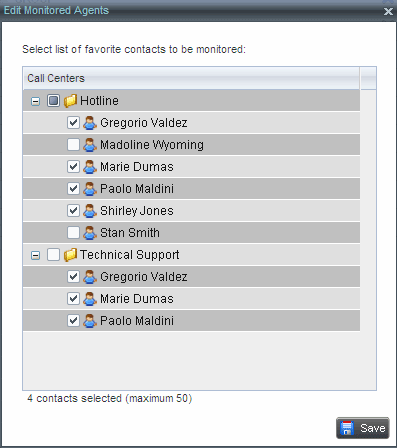
Task: Close the Edit Monitored Agents dialog
Action: tap(388, 12)
